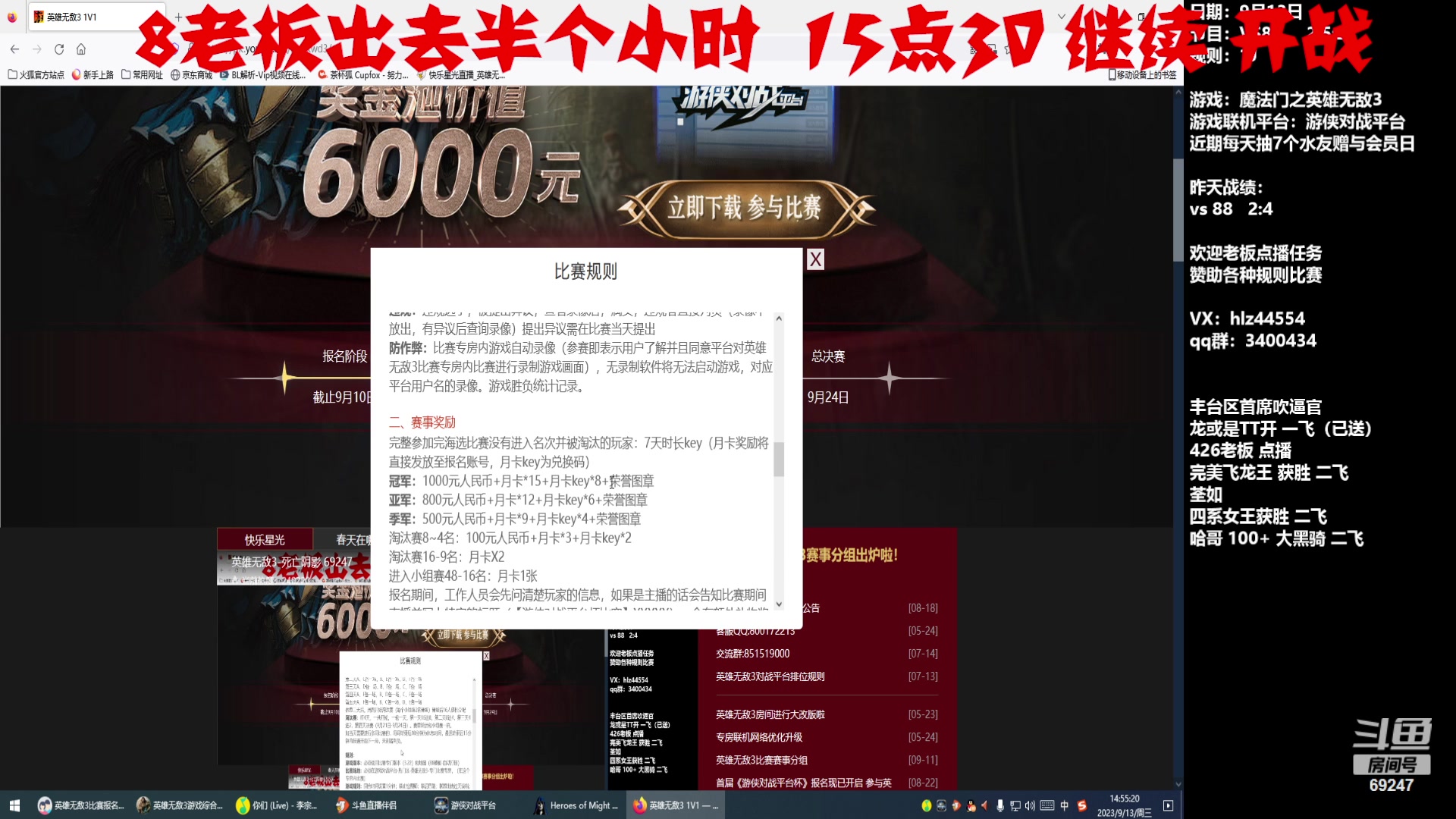Open the 新手上路 bookmark
This screenshot has height=819, width=1456.
coord(93,74)
